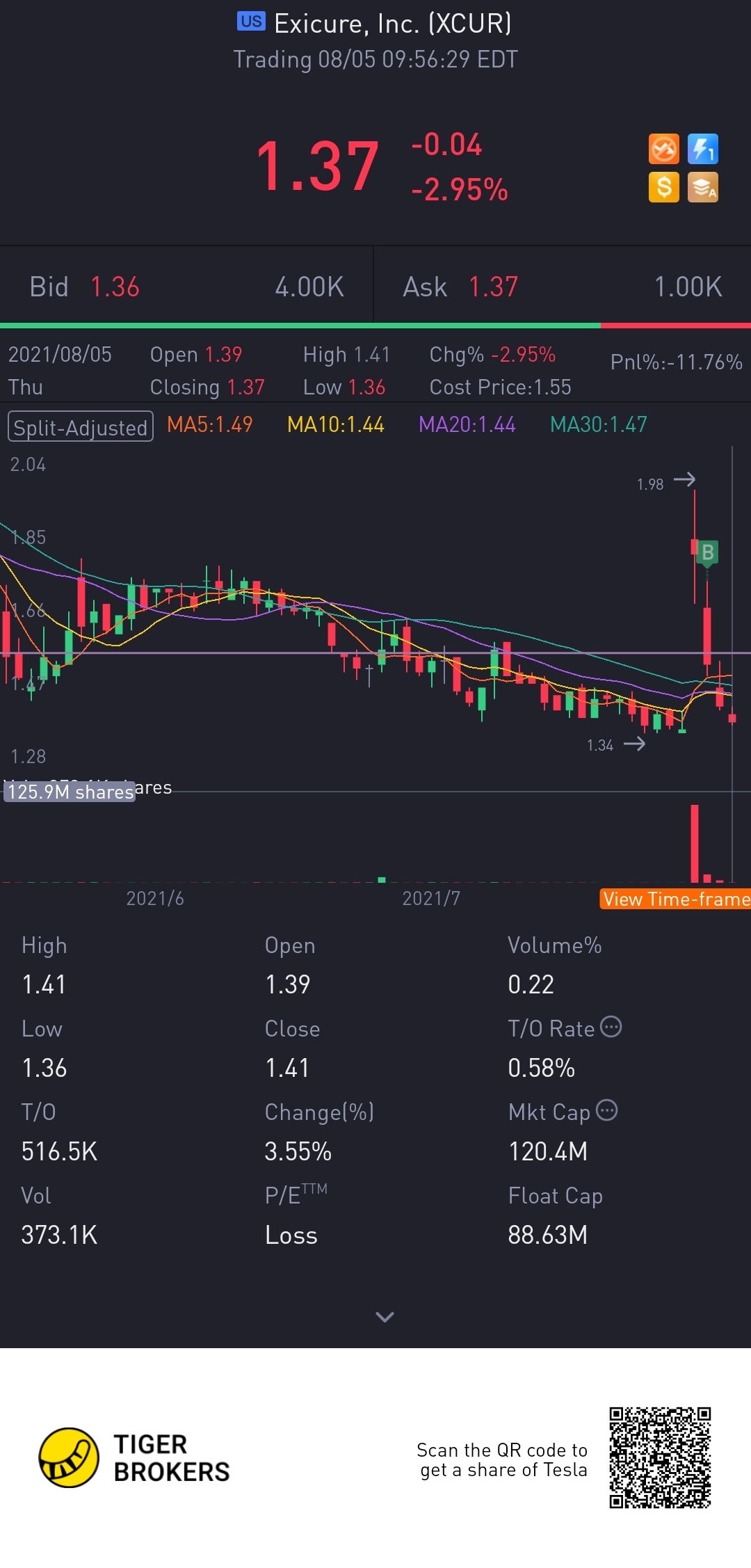Tap the T/O value 516.5K

pos(59,1151)
